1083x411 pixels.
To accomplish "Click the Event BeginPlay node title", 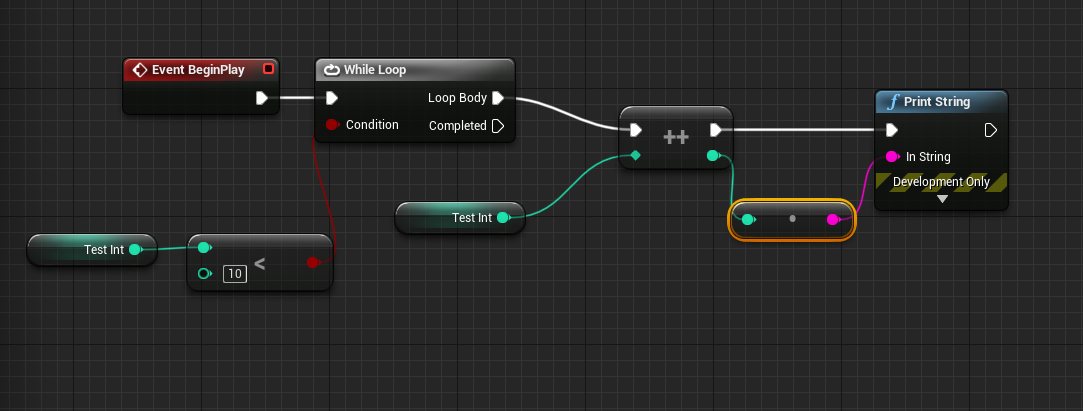I will point(198,70).
